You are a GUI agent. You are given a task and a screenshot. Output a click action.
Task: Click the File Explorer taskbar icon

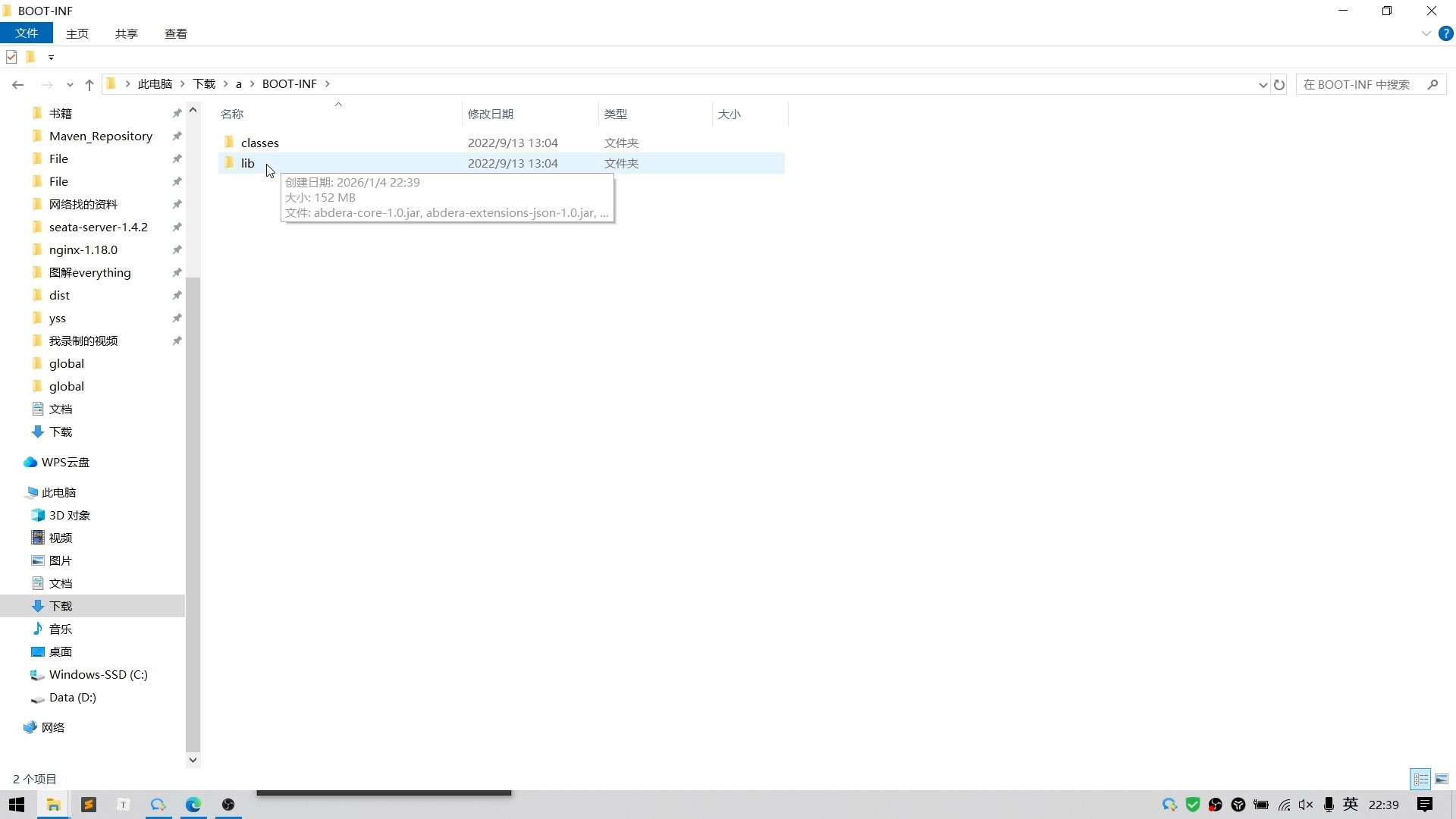pos(53,805)
